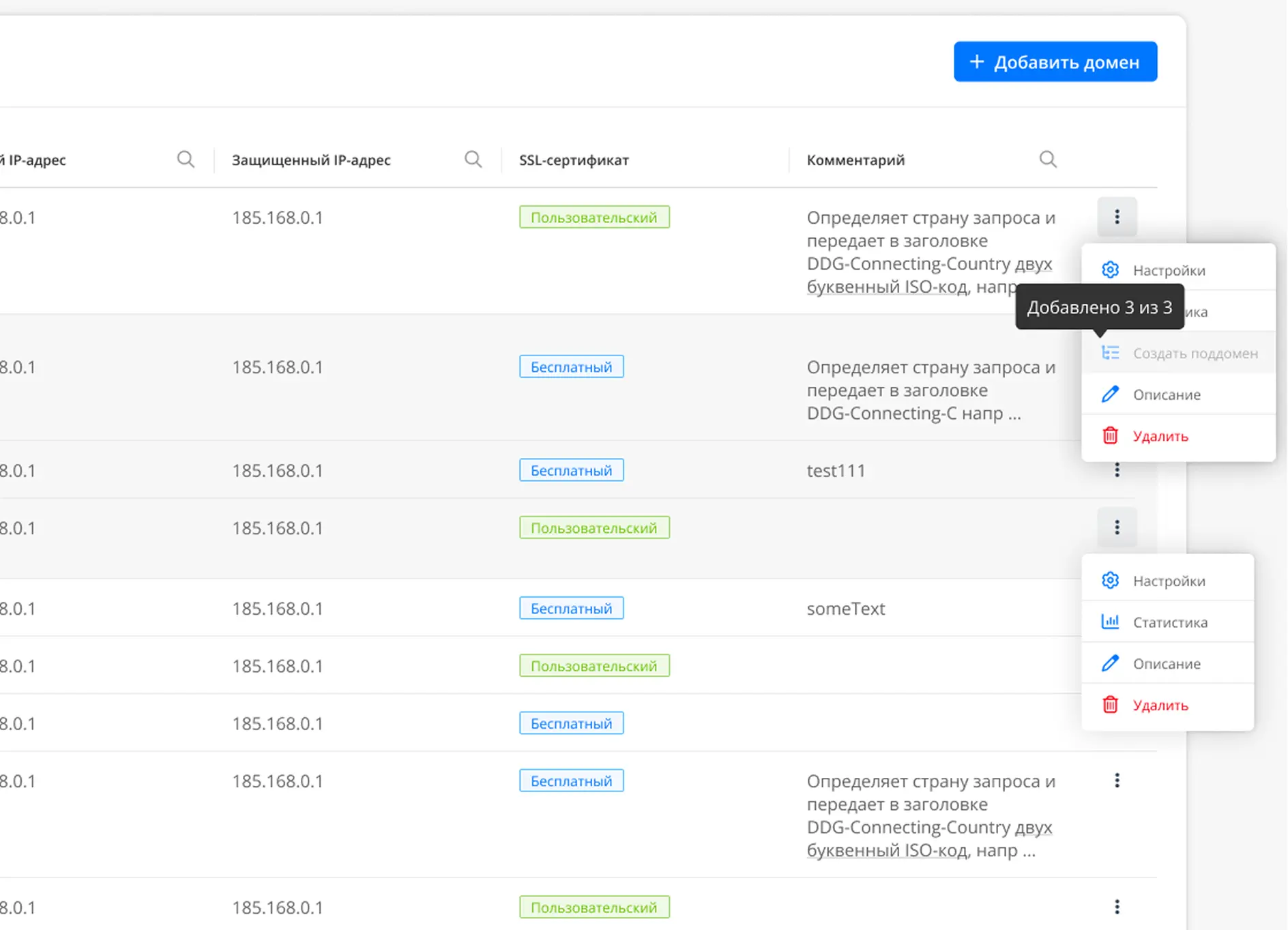
Task: Click subdomain tree icon in upper menu
Action: (x=1110, y=353)
